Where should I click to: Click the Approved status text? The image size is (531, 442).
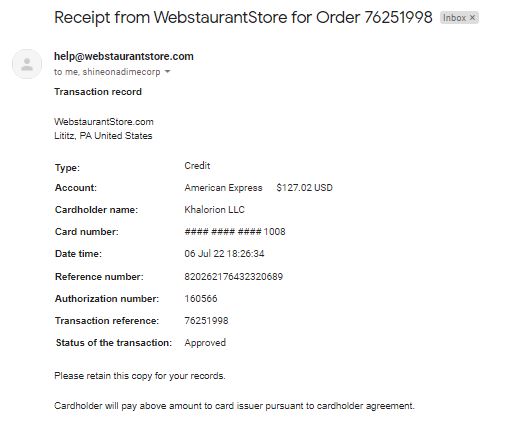(x=205, y=343)
